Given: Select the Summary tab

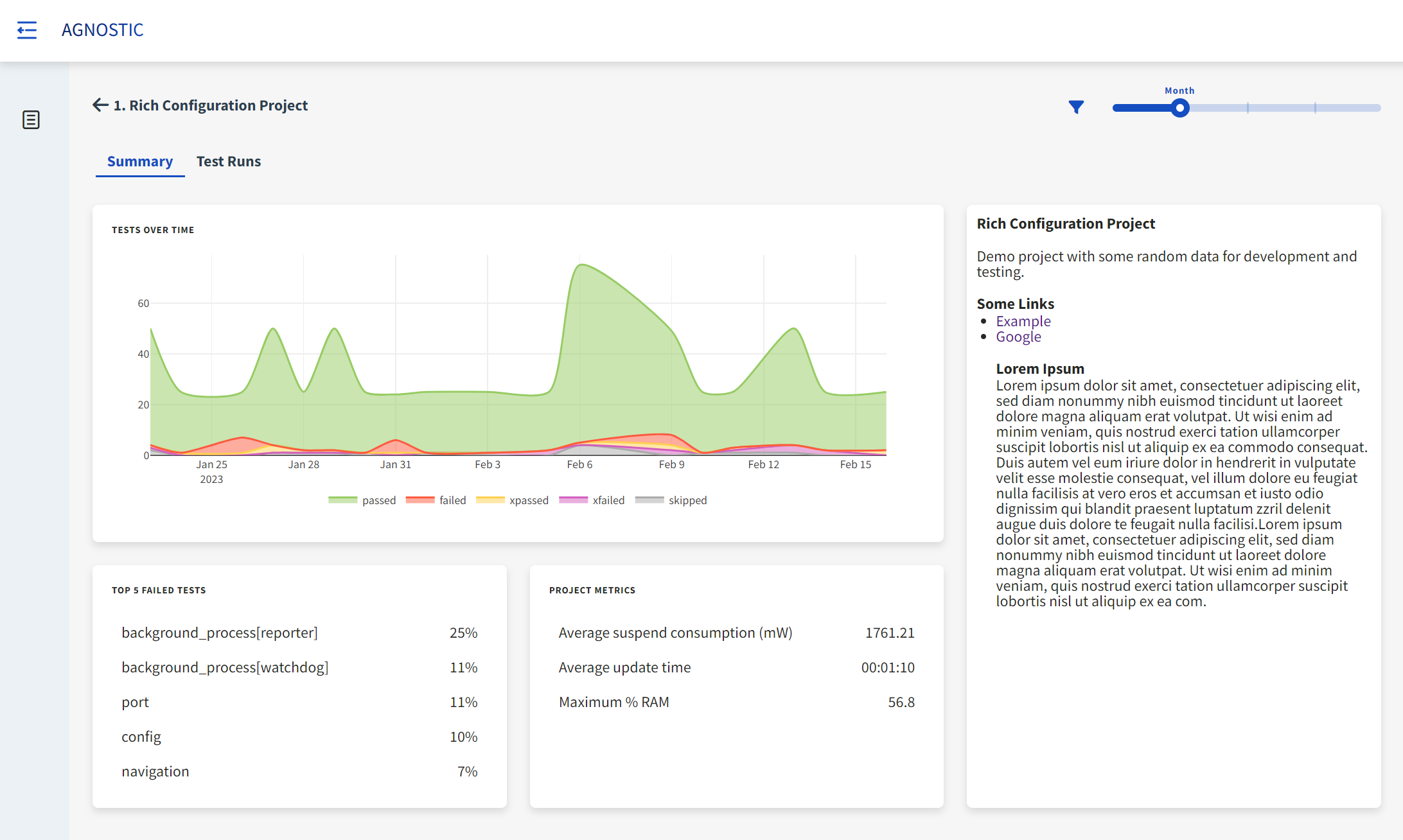Looking at the screenshot, I should pos(139,161).
